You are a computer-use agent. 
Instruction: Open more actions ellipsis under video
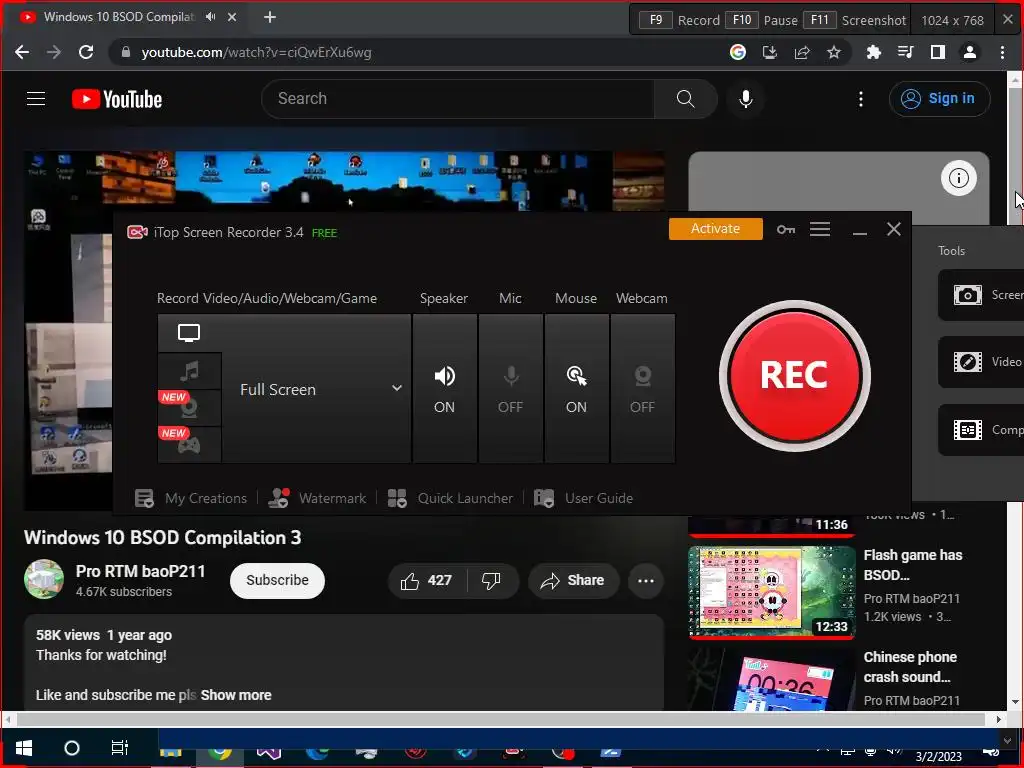[646, 581]
